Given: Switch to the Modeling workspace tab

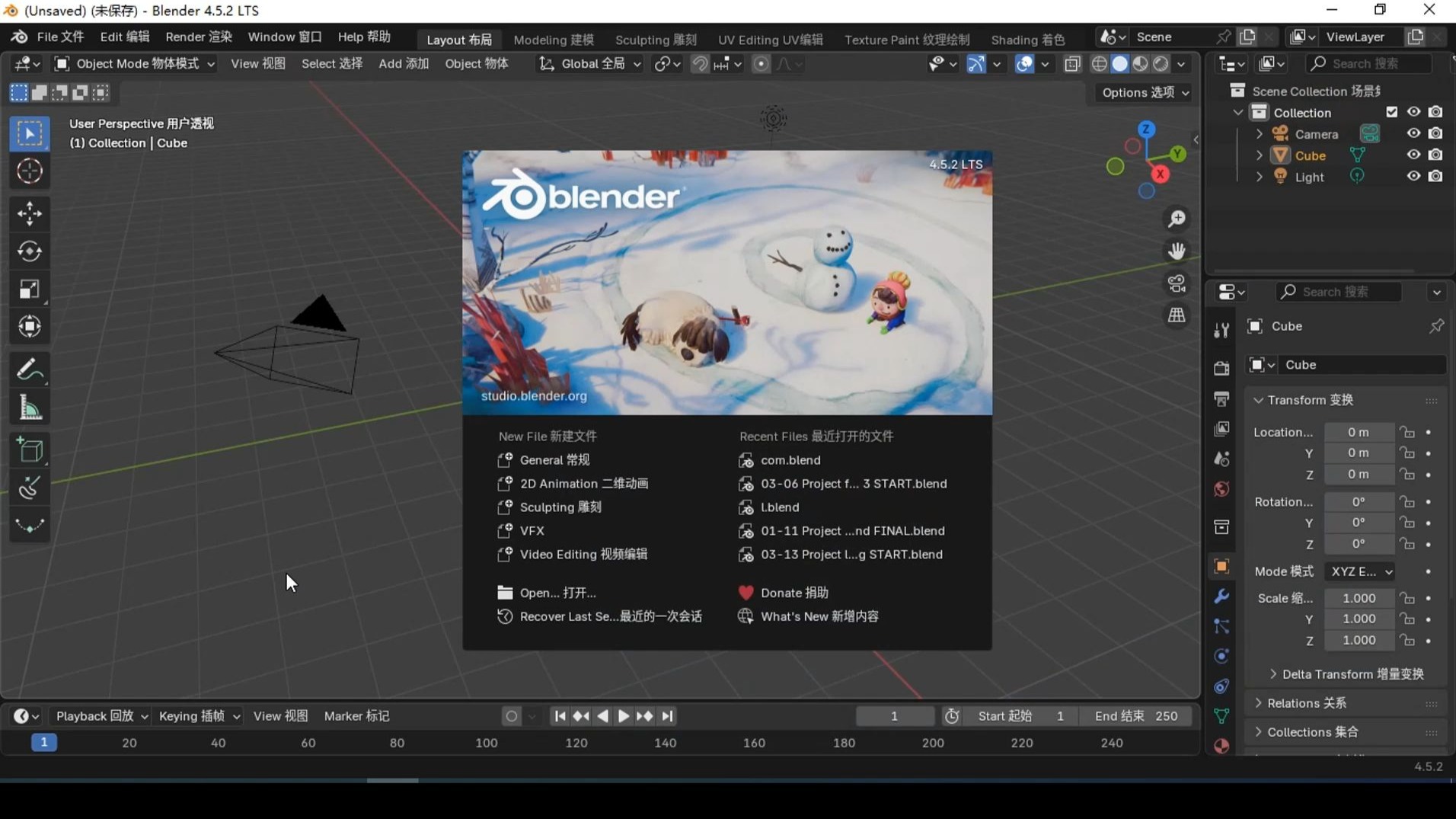Looking at the screenshot, I should [553, 40].
